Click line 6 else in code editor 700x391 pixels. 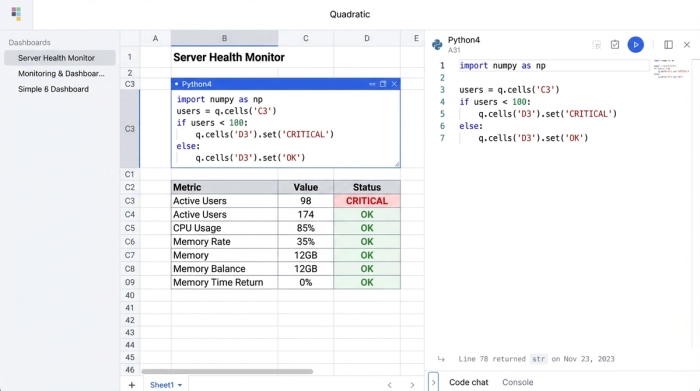click(x=471, y=126)
